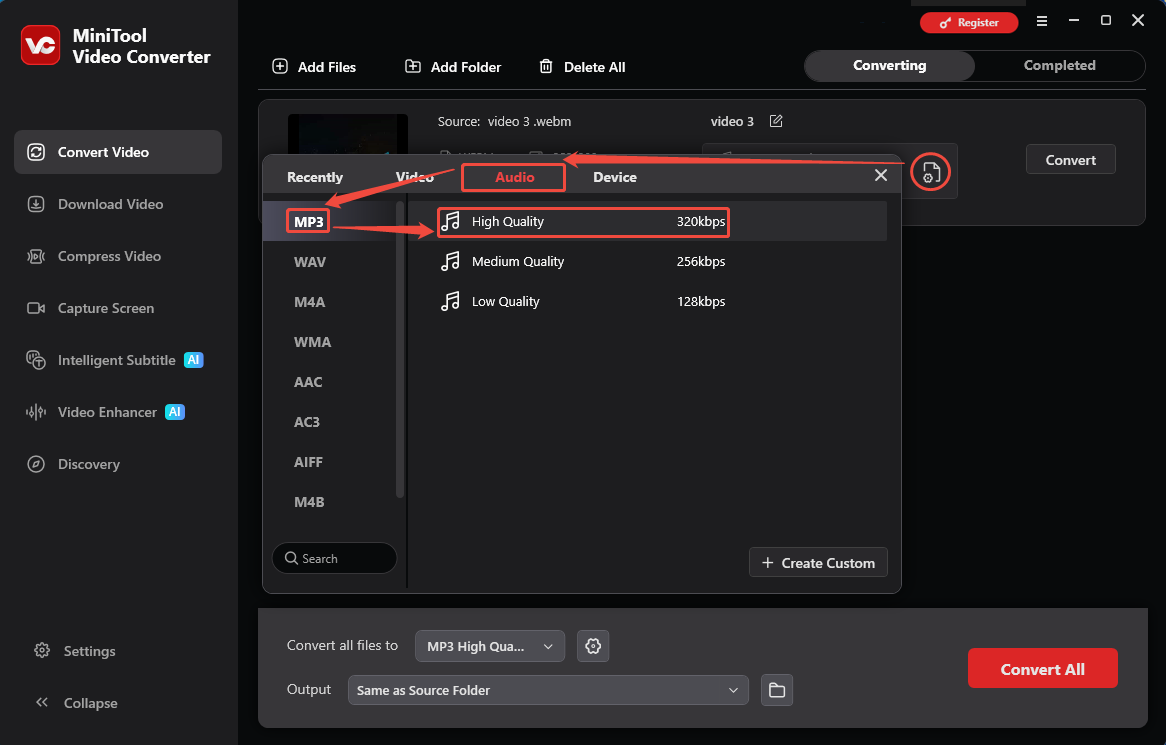Select the Video format tab
This screenshot has width=1166, height=745.
(414, 178)
